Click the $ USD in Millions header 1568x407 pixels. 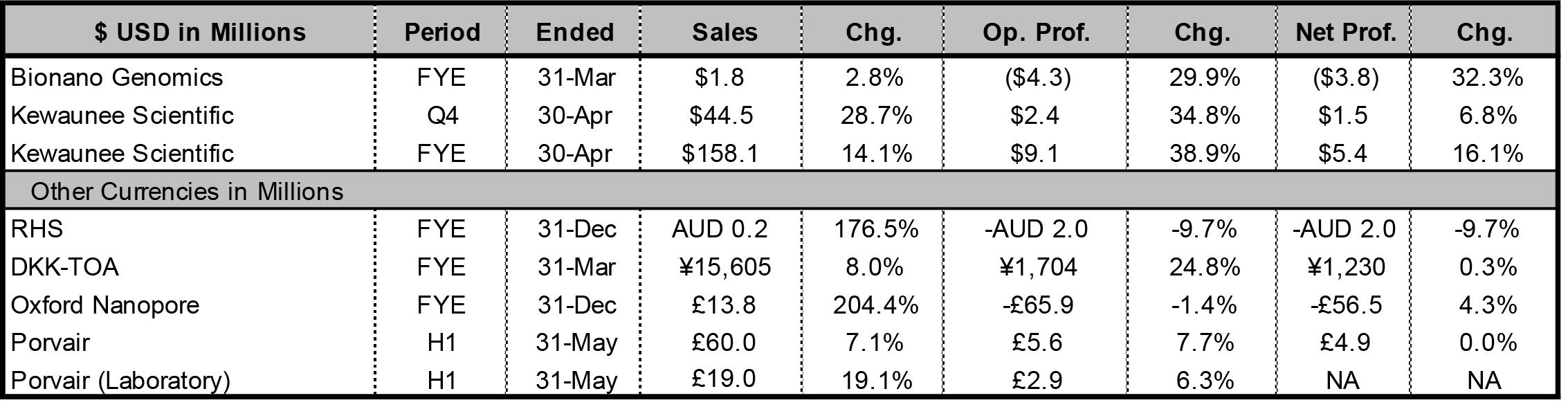tap(200, 32)
